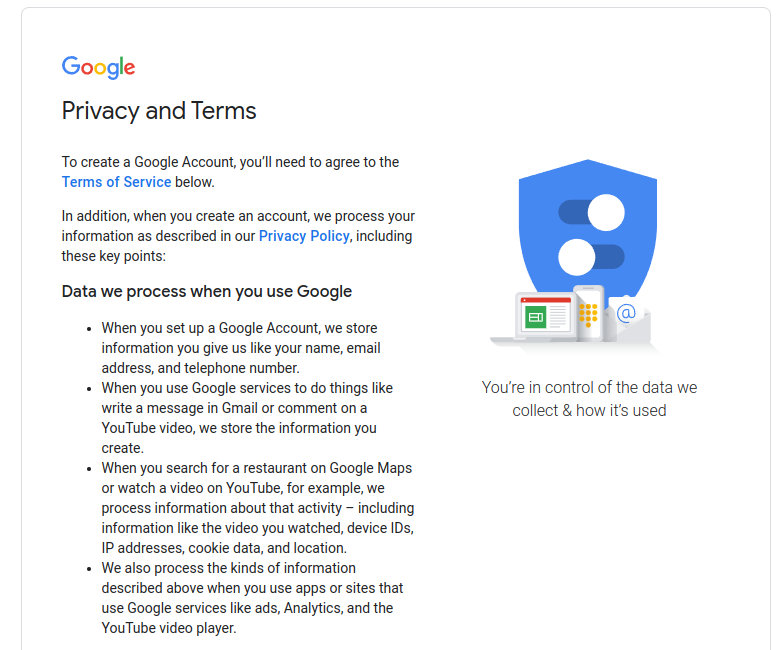Click the yellow dot keypad on the phone

(x=588, y=315)
